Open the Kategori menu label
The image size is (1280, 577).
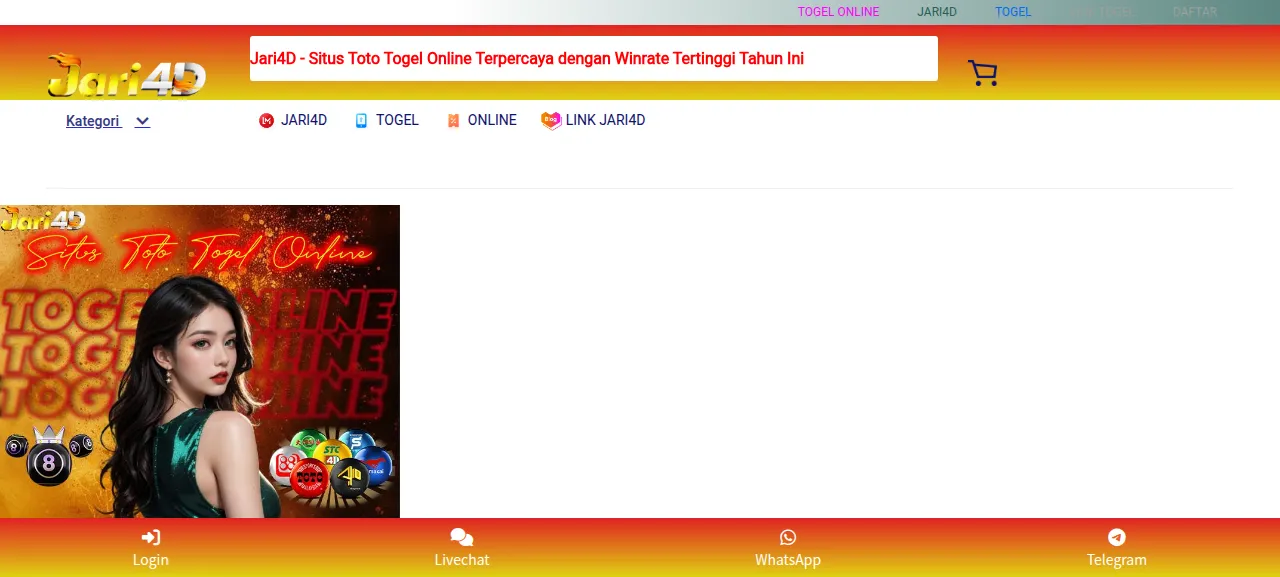(93, 121)
